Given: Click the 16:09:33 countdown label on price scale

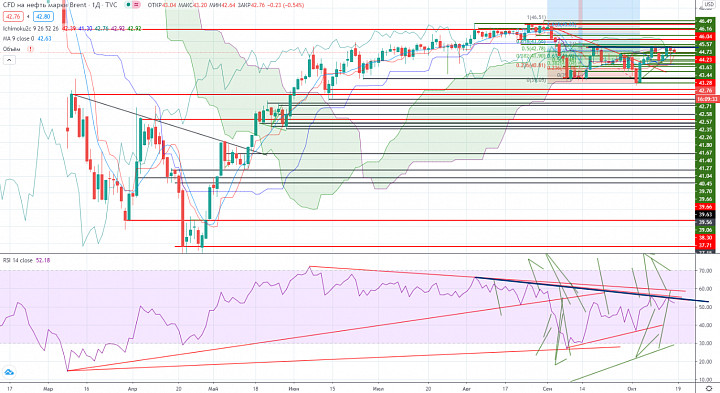Looking at the screenshot, I should point(707,99).
